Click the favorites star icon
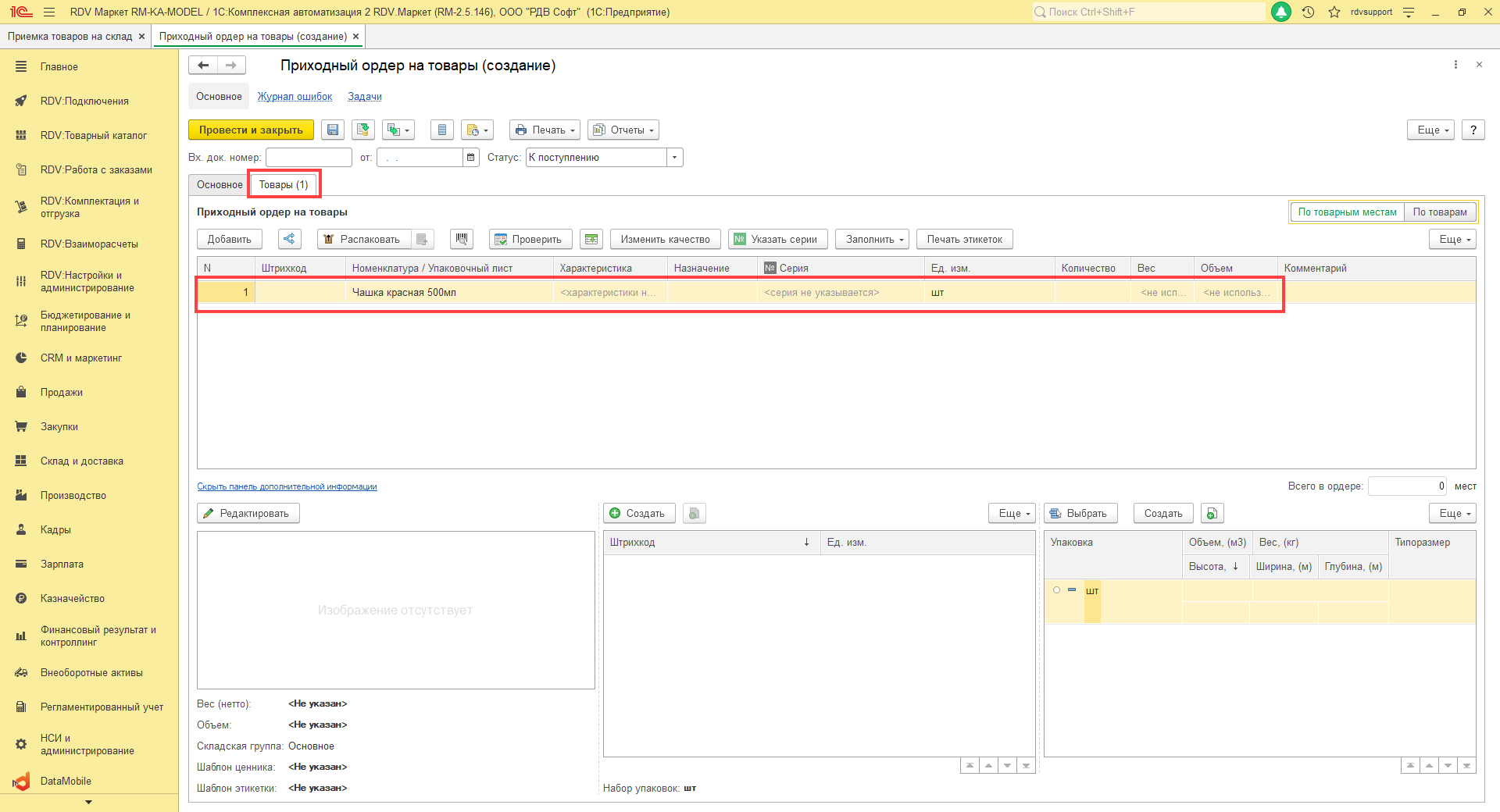The width and height of the screenshot is (1500, 812). tap(1334, 12)
